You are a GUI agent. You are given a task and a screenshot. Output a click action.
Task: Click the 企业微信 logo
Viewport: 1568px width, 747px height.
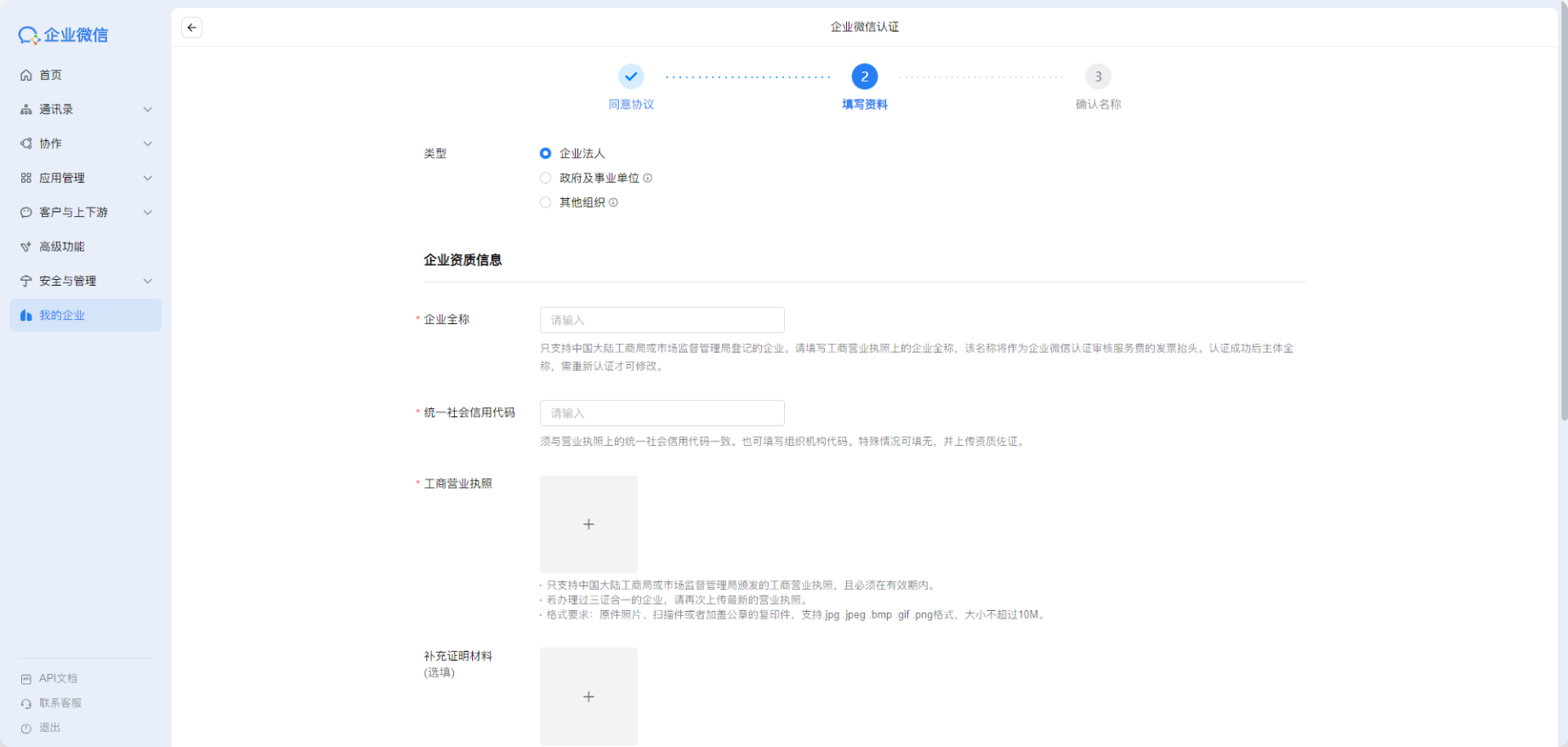pyautogui.click(x=64, y=35)
